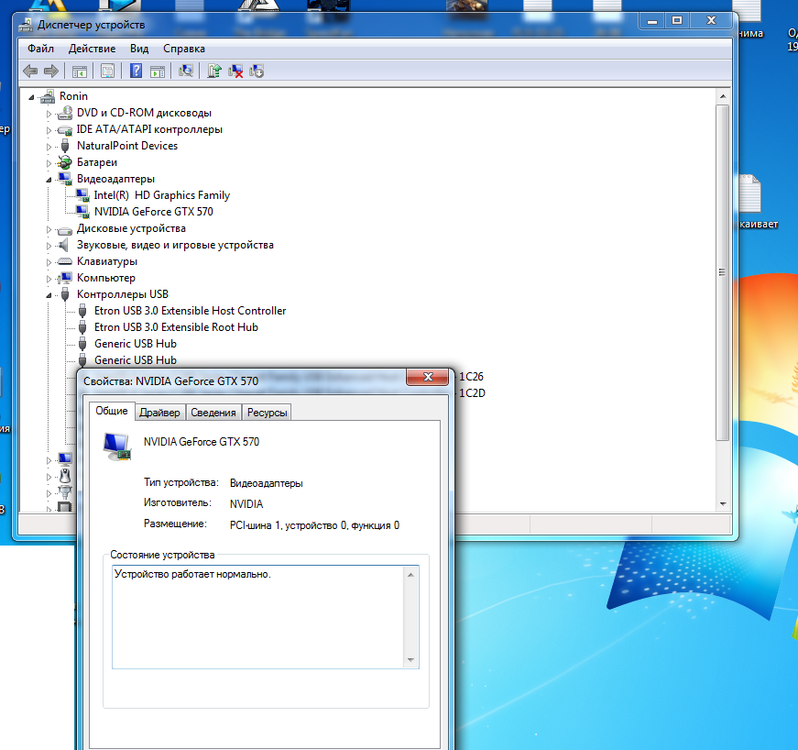Viewport: 798px width, 750px height.
Task: Toggle the show/hide action pane icon
Action: click(x=157, y=71)
